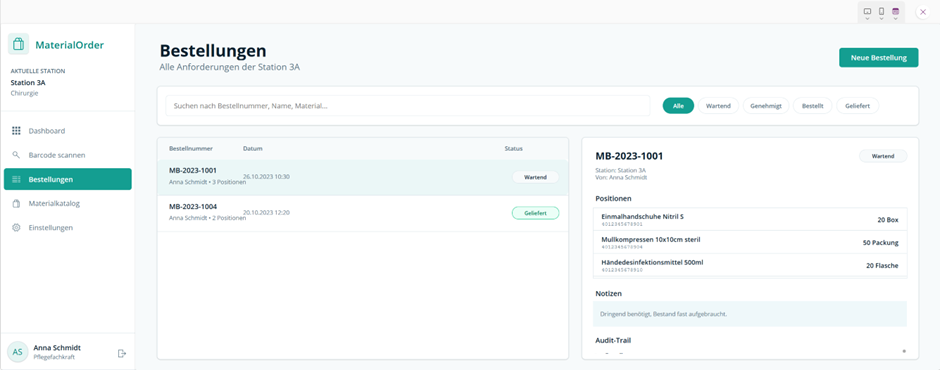Expand the chevron under the desktop icon
Screen dimensions: 940x370
click(867, 19)
